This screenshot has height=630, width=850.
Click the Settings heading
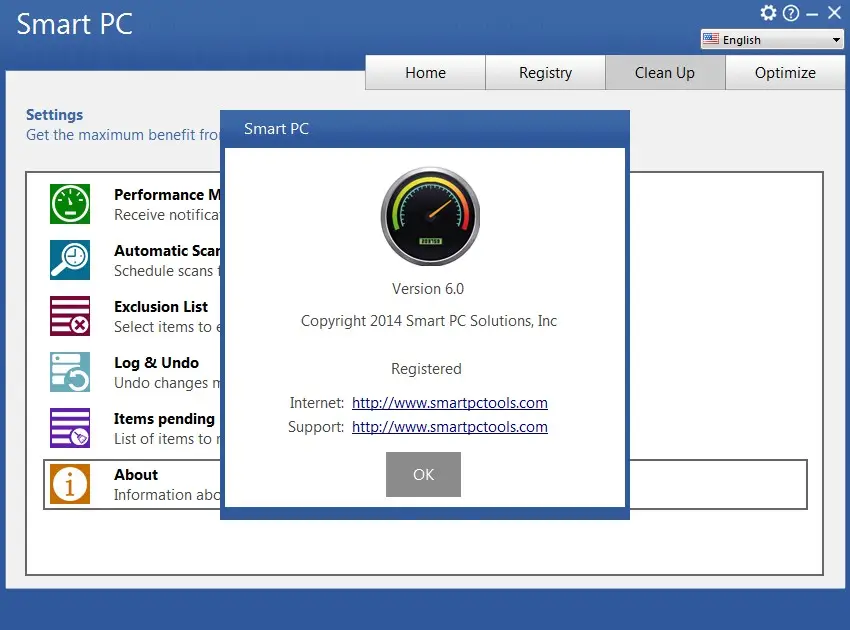(x=54, y=115)
